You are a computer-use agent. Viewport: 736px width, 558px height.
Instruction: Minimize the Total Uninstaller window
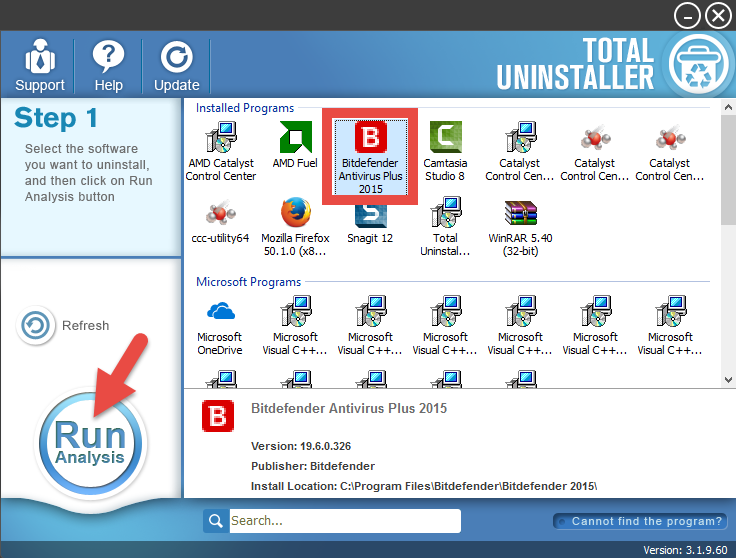point(687,16)
